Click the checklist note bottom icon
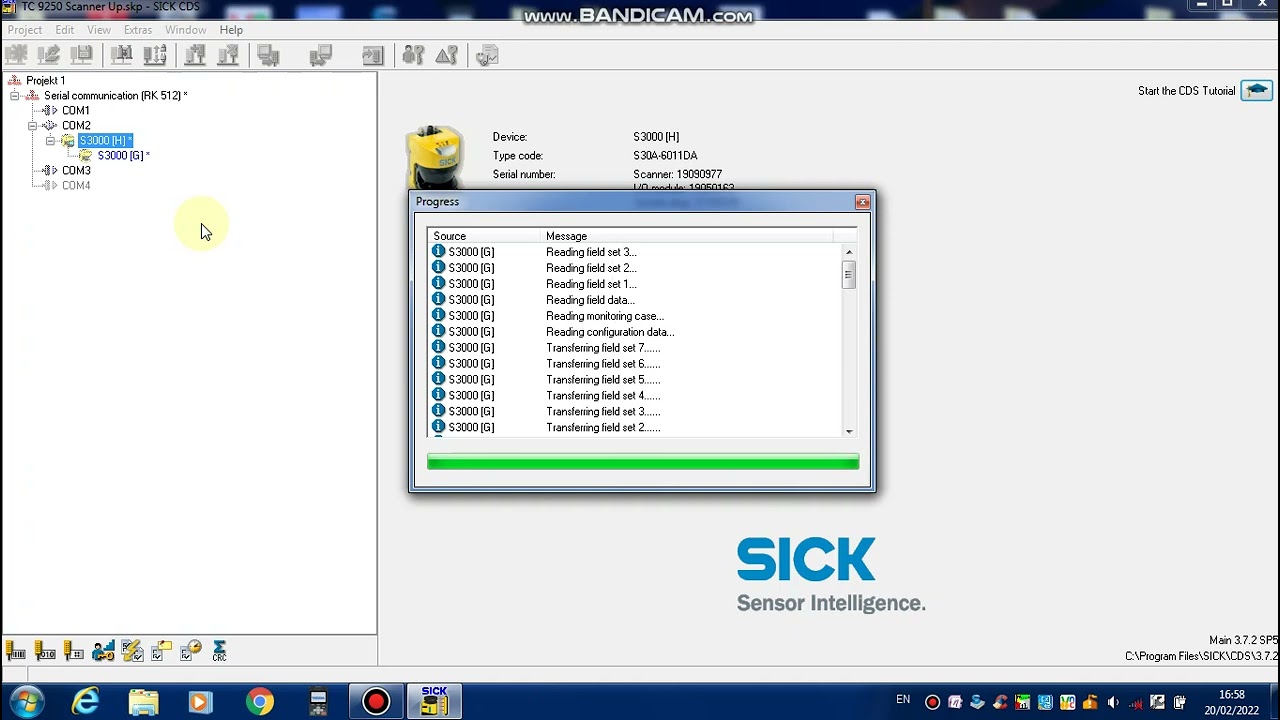1280x720 pixels. click(161, 651)
